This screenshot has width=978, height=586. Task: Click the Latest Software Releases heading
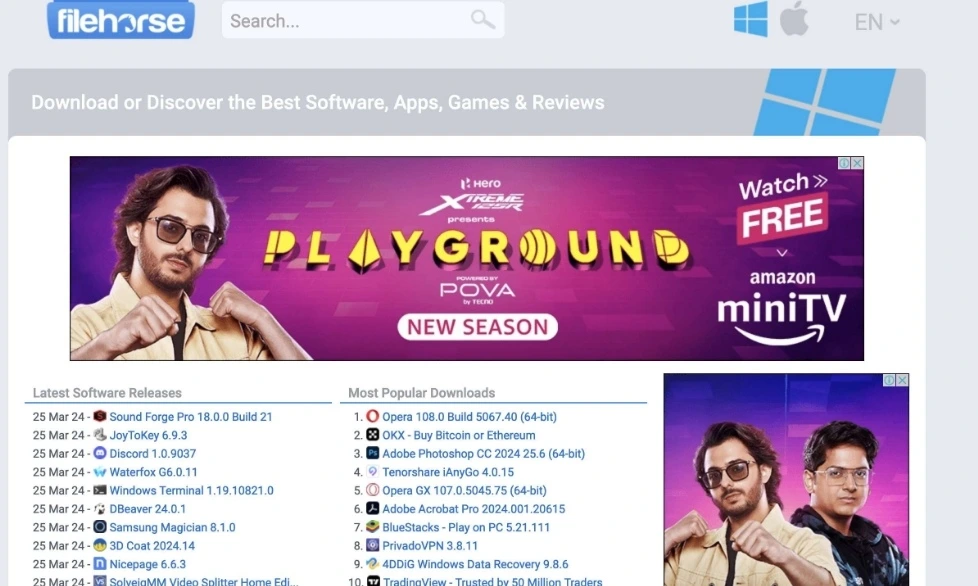107,393
